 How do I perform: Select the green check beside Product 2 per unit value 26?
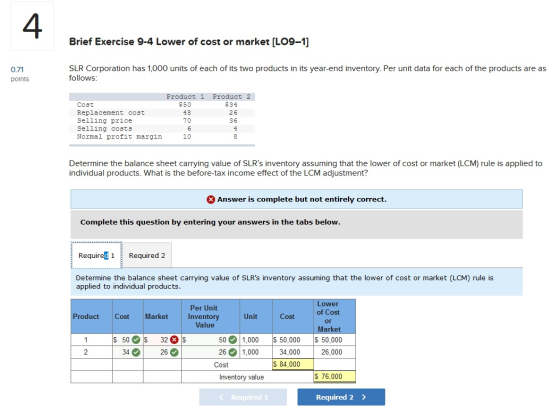click(232, 352)
